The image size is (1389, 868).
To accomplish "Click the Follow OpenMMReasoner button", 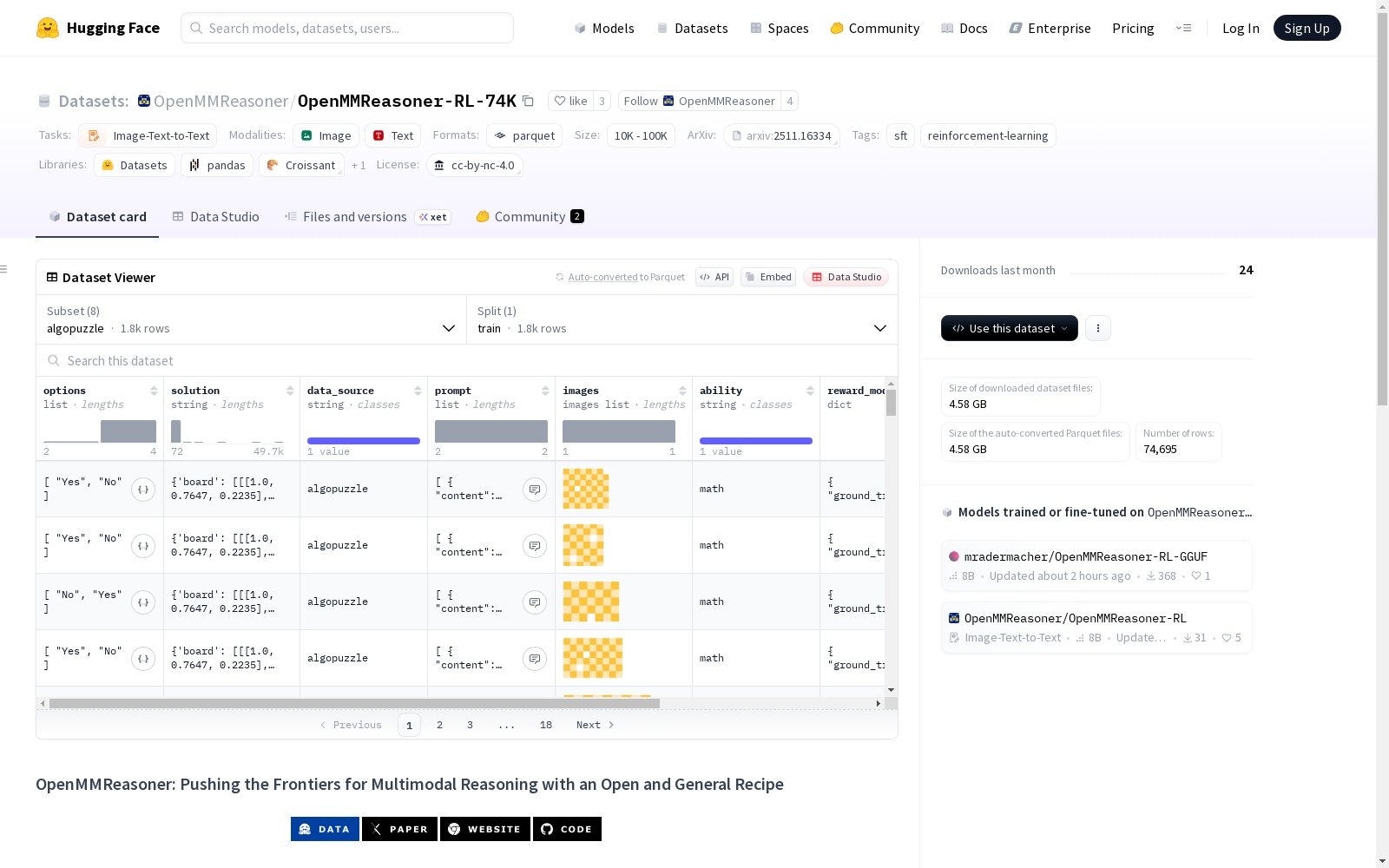I will coord(700,101).
